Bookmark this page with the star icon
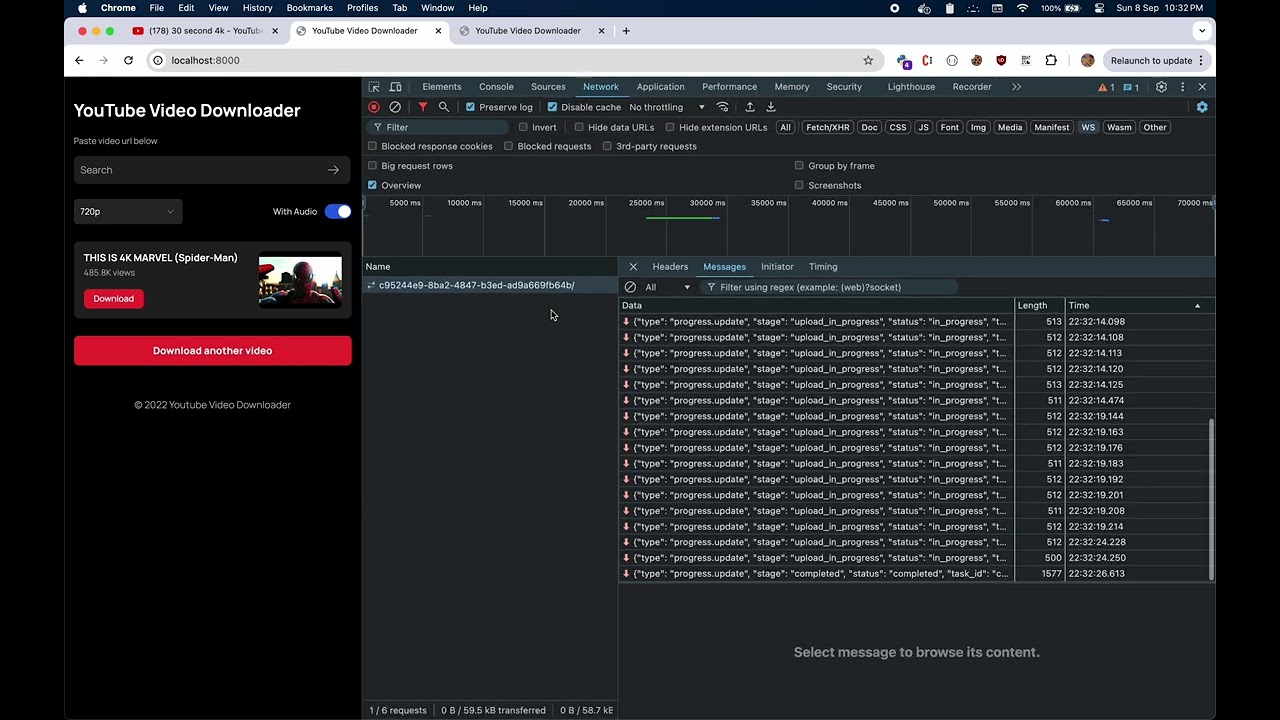Image resolution: width=1280 pixels, height=720 pixels. point(868,60)
